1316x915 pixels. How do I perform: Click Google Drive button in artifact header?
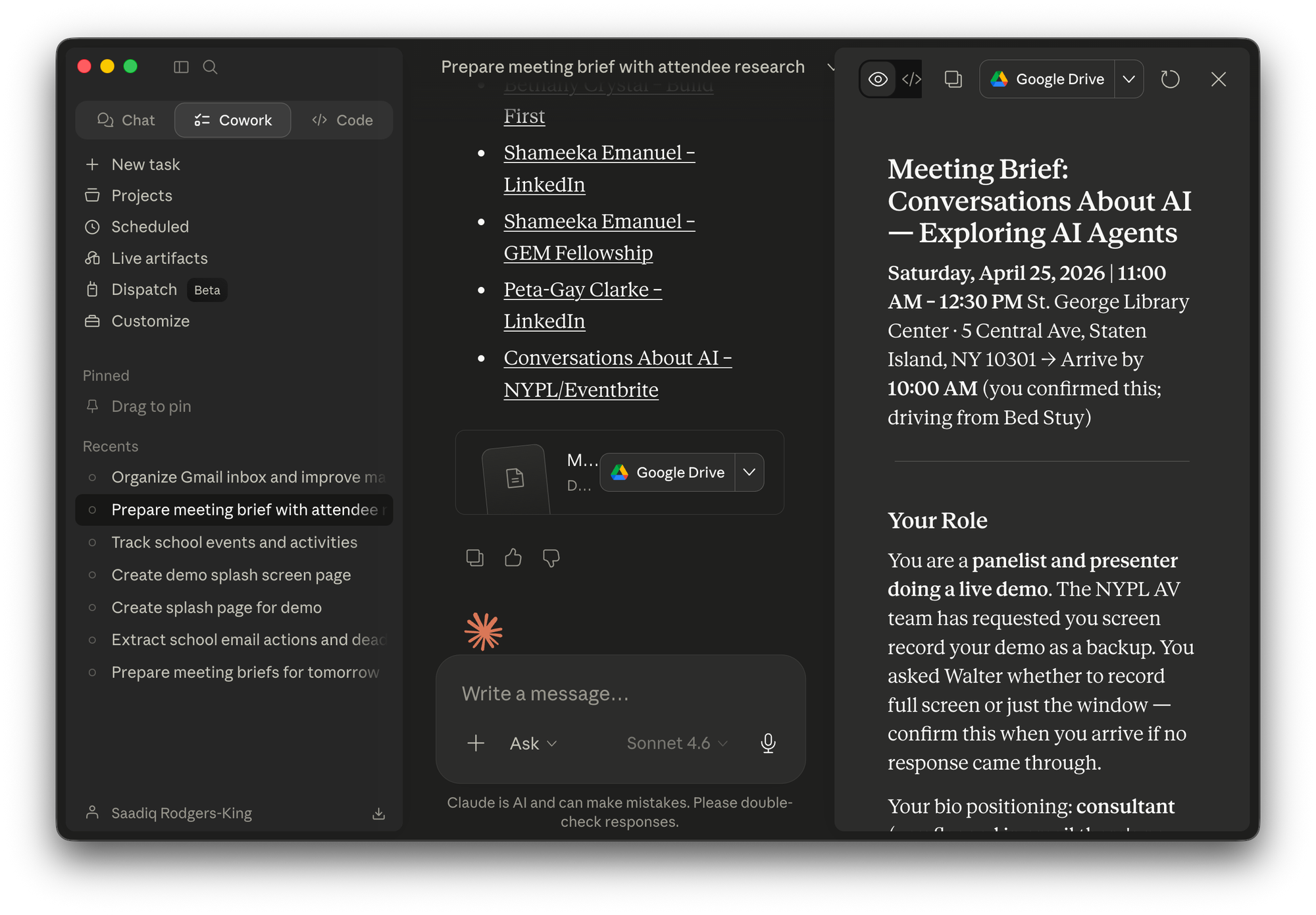pyautogui.click(x=1048, y=80)
